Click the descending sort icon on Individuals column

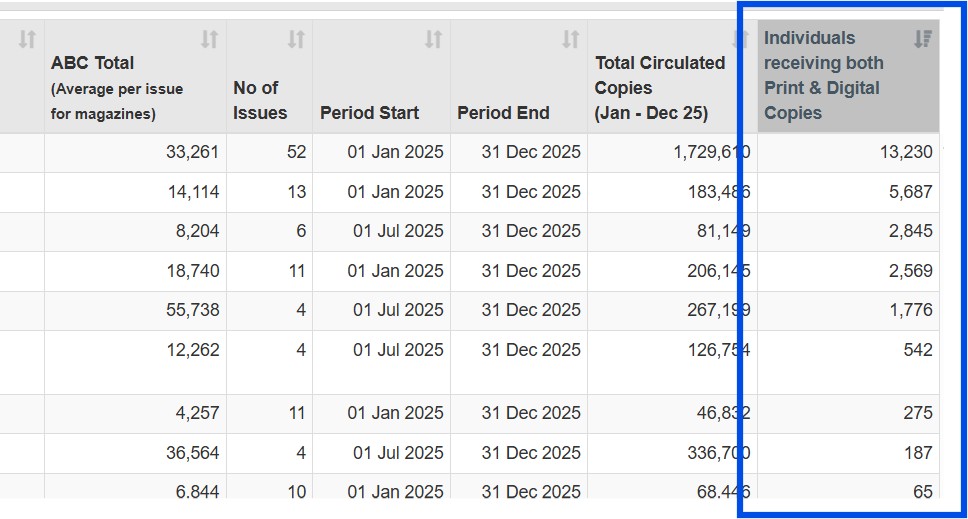point(923,39)
